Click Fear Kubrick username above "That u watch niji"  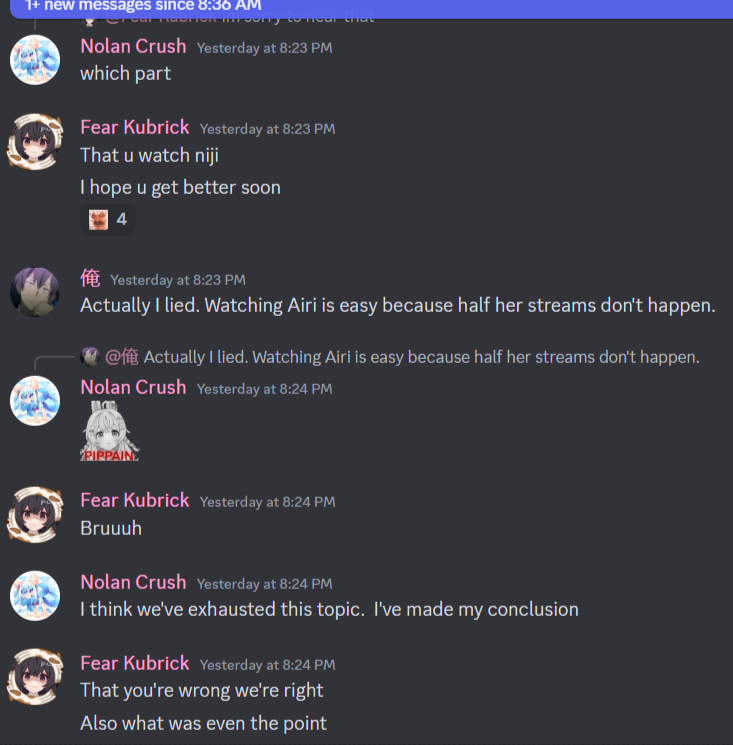[x=134, y=127]
